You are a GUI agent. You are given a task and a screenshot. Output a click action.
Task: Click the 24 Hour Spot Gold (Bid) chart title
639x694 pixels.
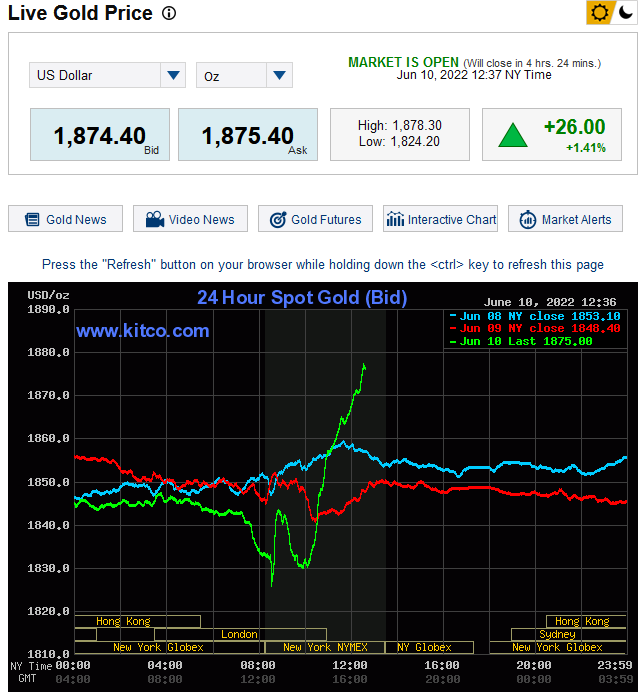click(x=302, y=297)
